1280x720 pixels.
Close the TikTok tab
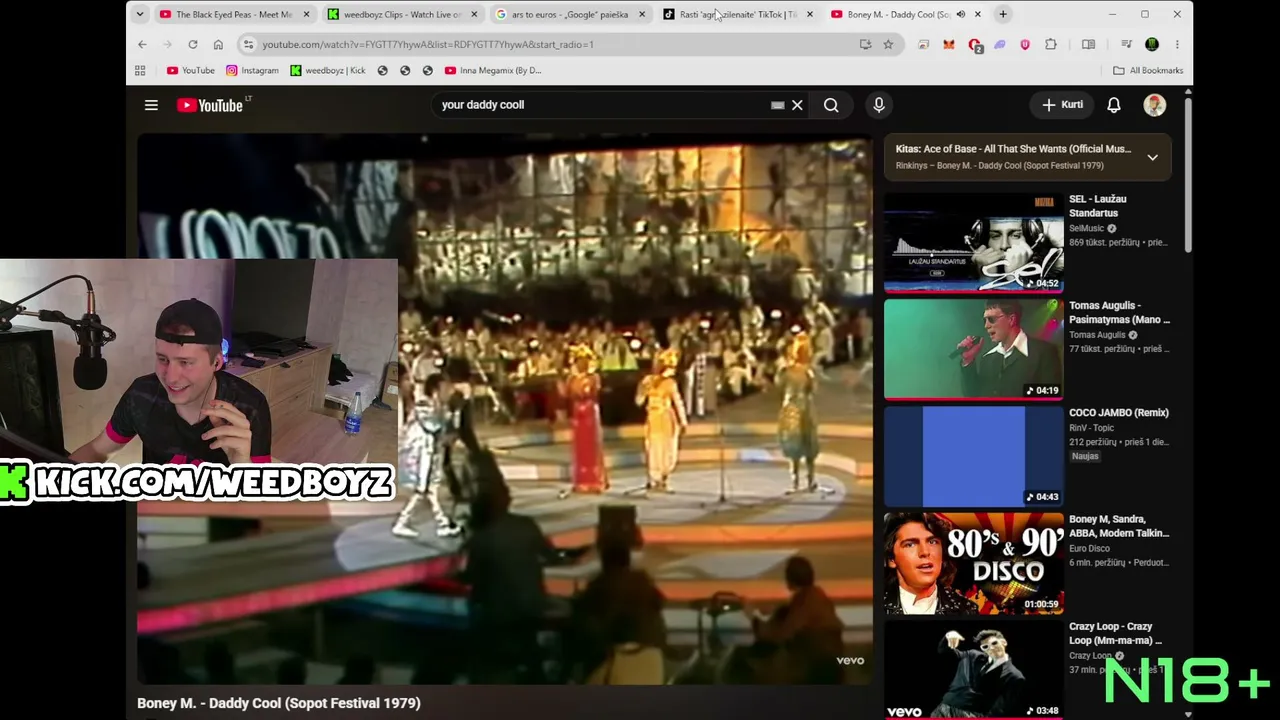(810, 14)
